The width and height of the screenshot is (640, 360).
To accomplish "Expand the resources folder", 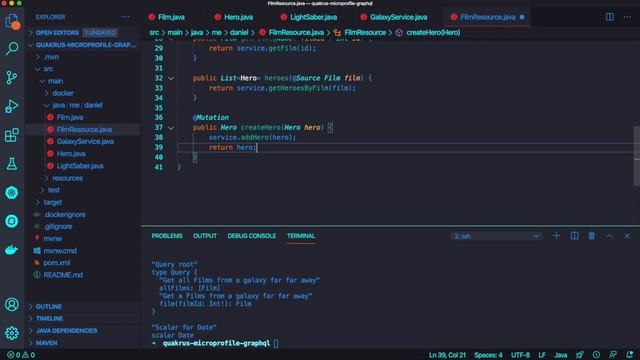I will (x=83, y=178).
